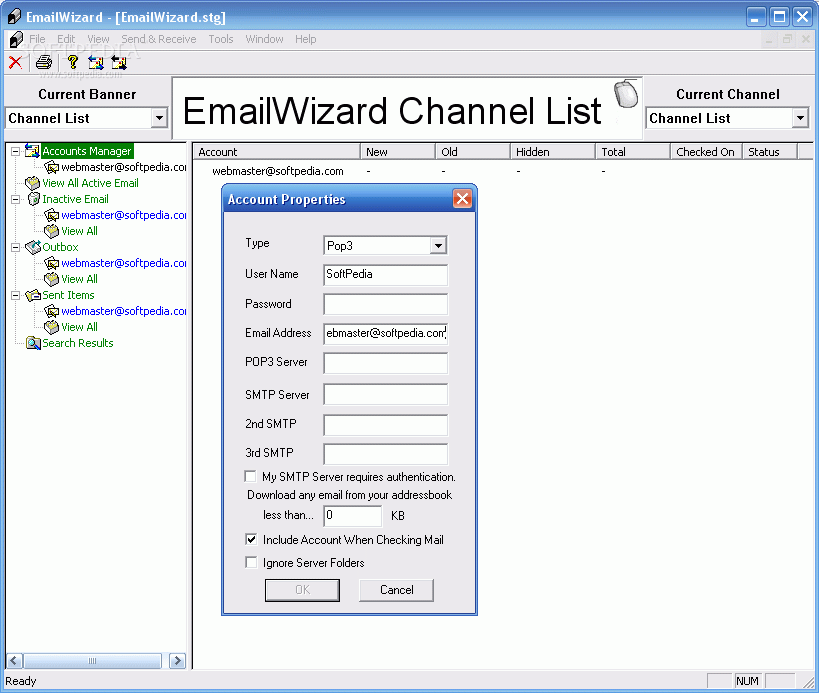The width and height of the screenshot is (819, 693).
Task: Open the Help menu
Action: pos(306,39)
